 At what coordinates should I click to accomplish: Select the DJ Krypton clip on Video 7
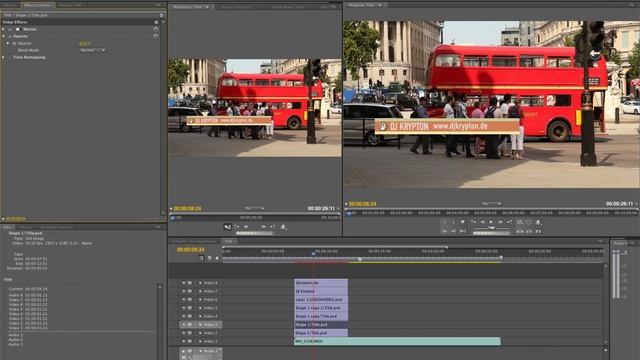click(x=321, y=291)
